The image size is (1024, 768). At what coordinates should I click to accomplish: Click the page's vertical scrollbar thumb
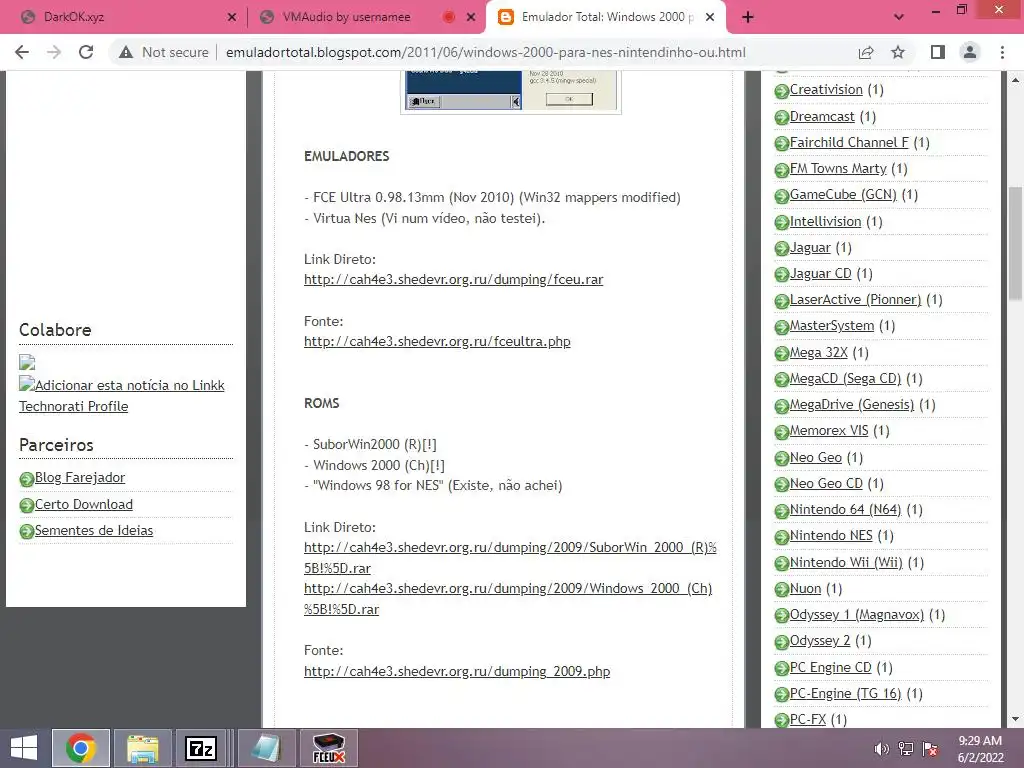1016,242
